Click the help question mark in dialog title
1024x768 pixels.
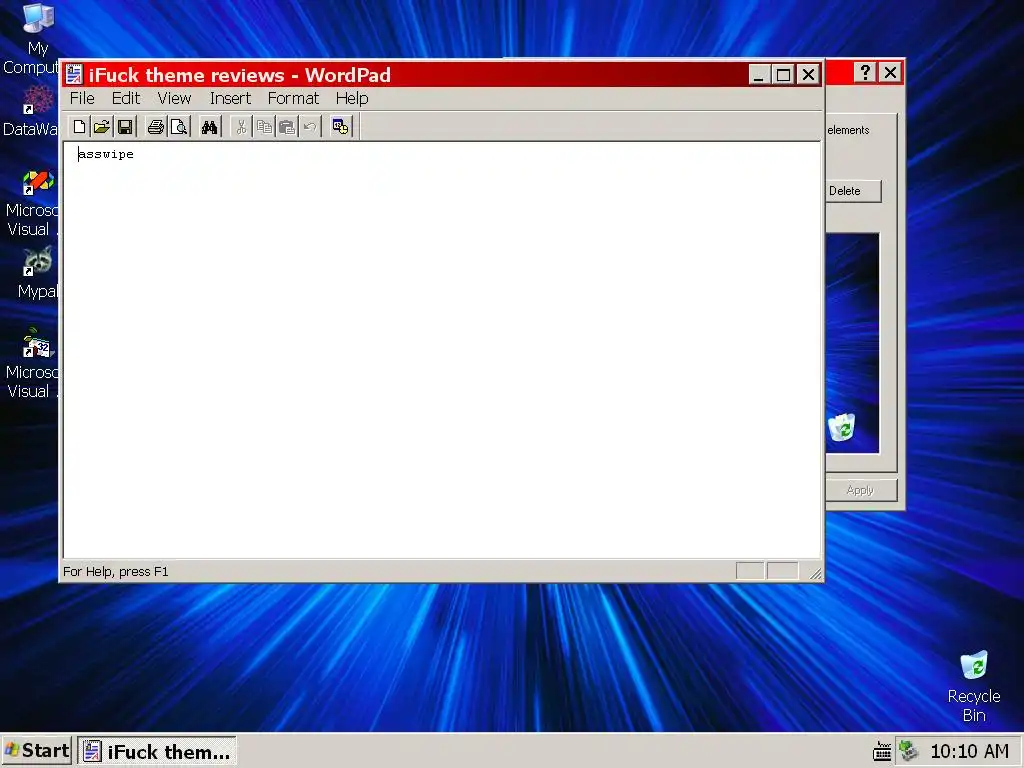(x=865, y=72)
